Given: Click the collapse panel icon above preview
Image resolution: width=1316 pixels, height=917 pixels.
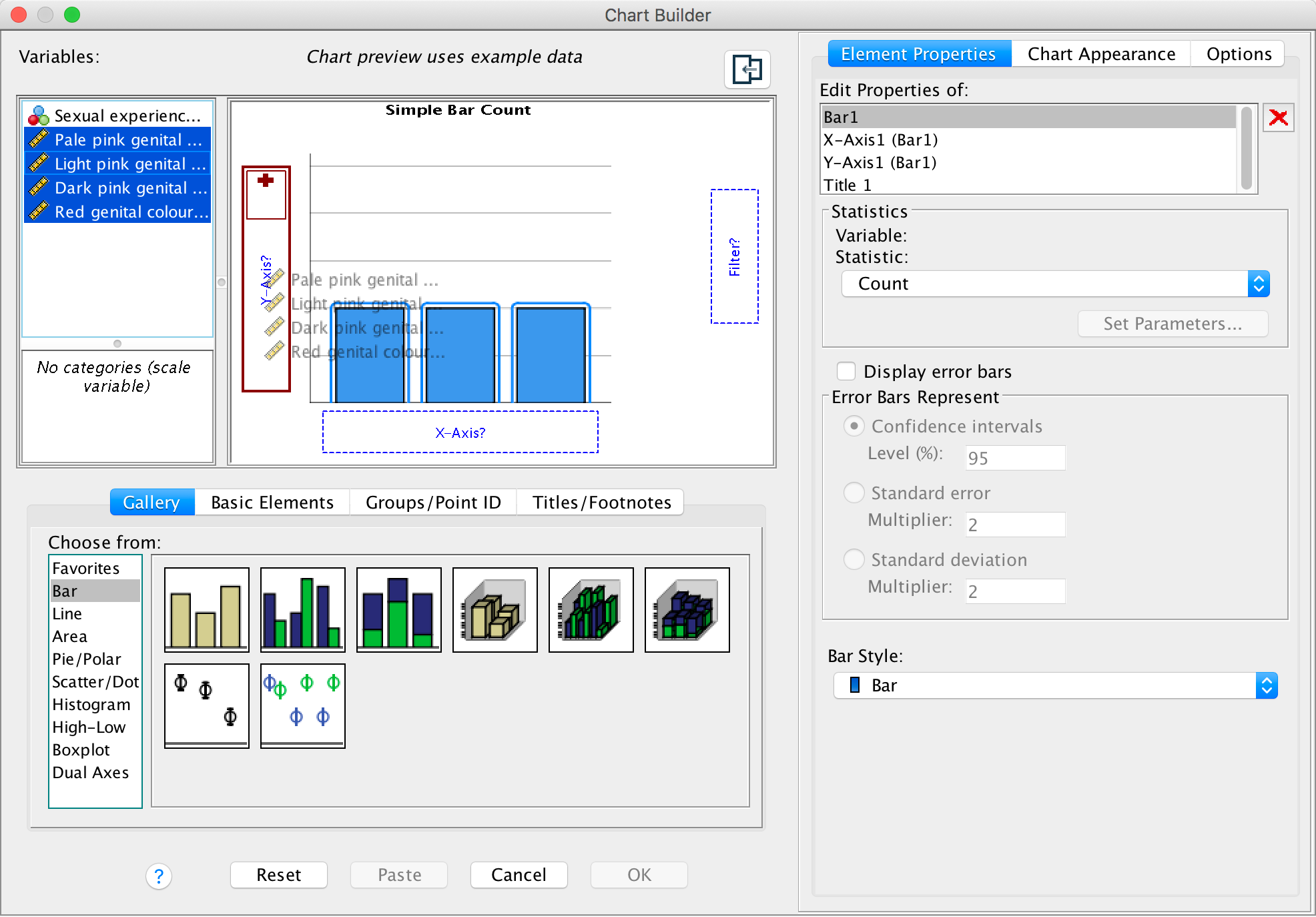Looking at the screenshot, I should pos(747,69).
